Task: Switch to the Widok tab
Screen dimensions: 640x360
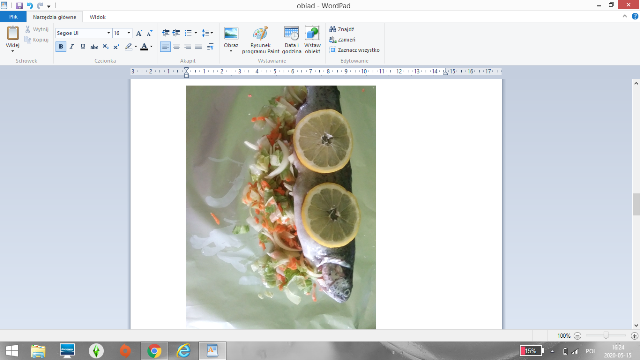Action: tap(98, 17)
